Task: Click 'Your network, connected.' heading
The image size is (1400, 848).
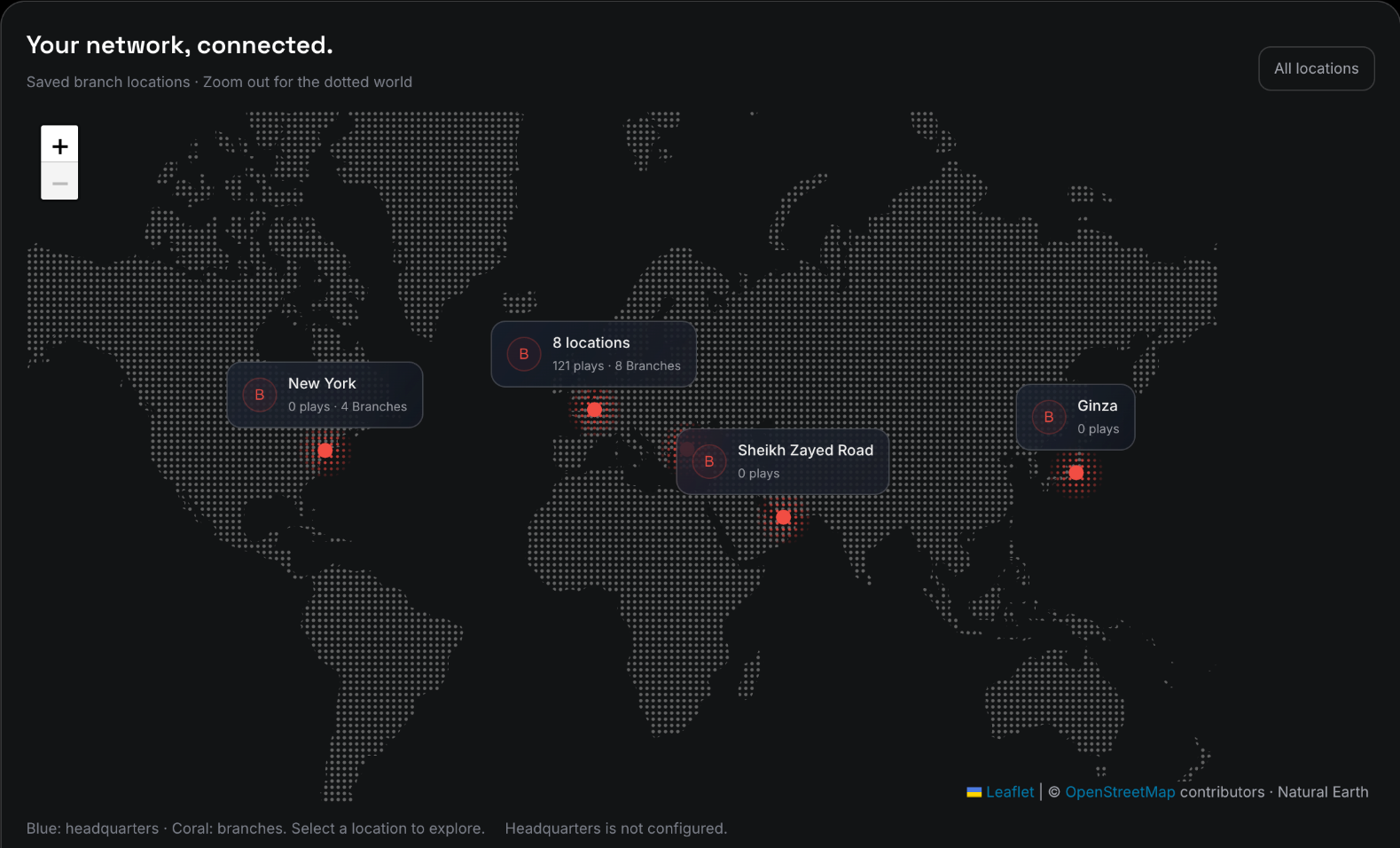Action: pos(180,44)
